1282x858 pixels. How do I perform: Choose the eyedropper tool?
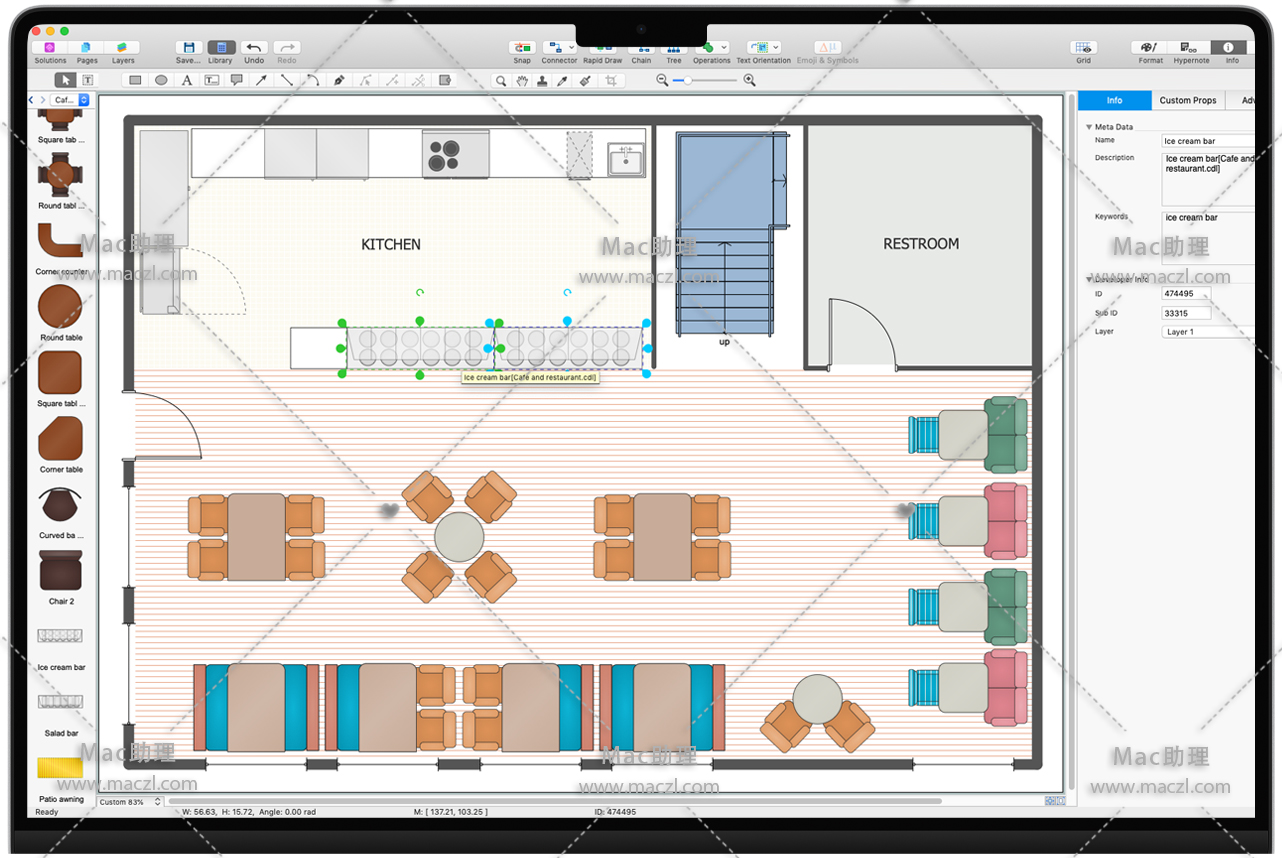pyautogui.click(x=563, y=81)
